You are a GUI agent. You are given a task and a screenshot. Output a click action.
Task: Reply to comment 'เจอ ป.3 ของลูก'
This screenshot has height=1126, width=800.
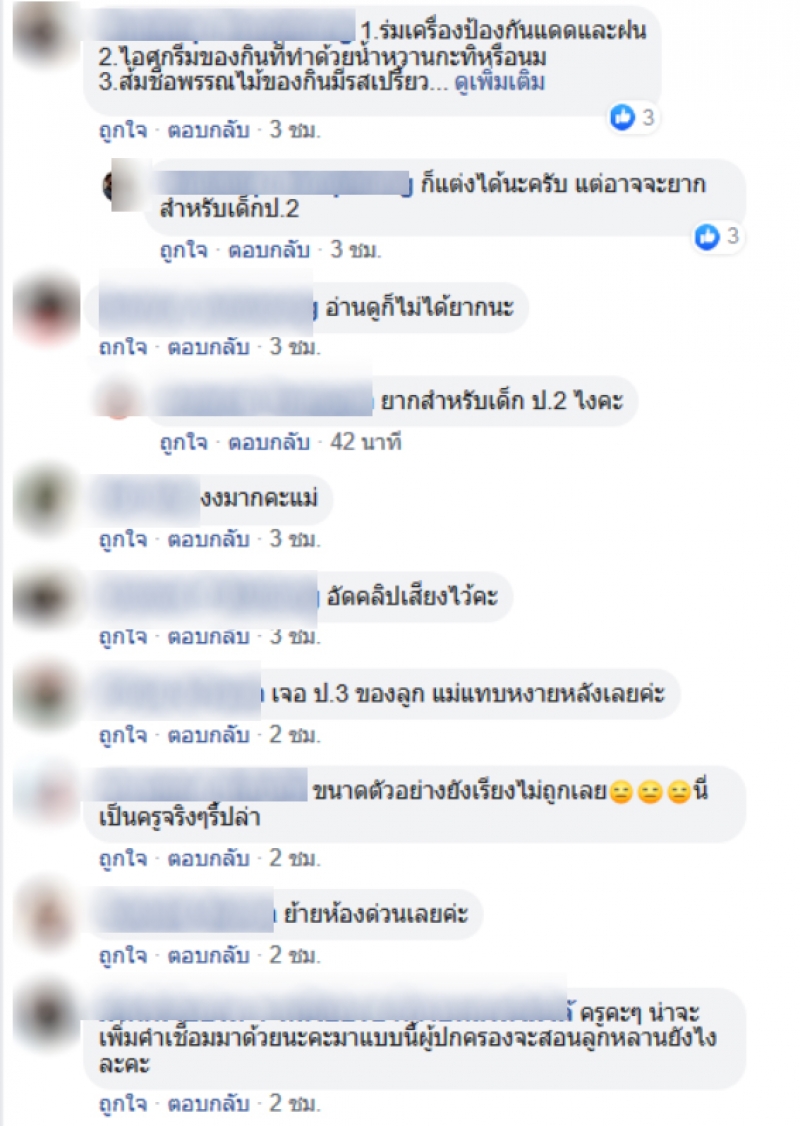click(208, 735)
